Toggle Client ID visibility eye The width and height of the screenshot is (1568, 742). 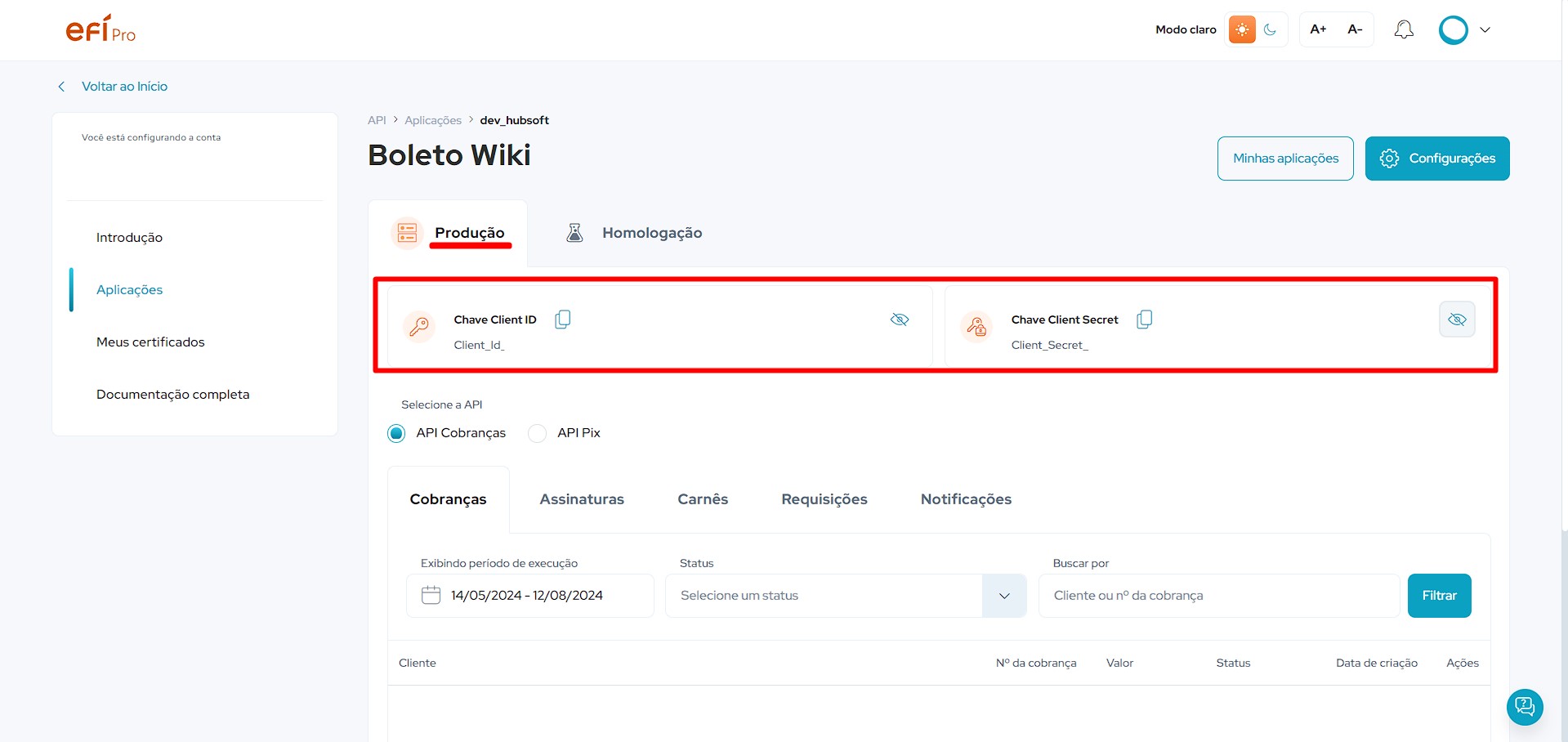click(x=900, y=320)
